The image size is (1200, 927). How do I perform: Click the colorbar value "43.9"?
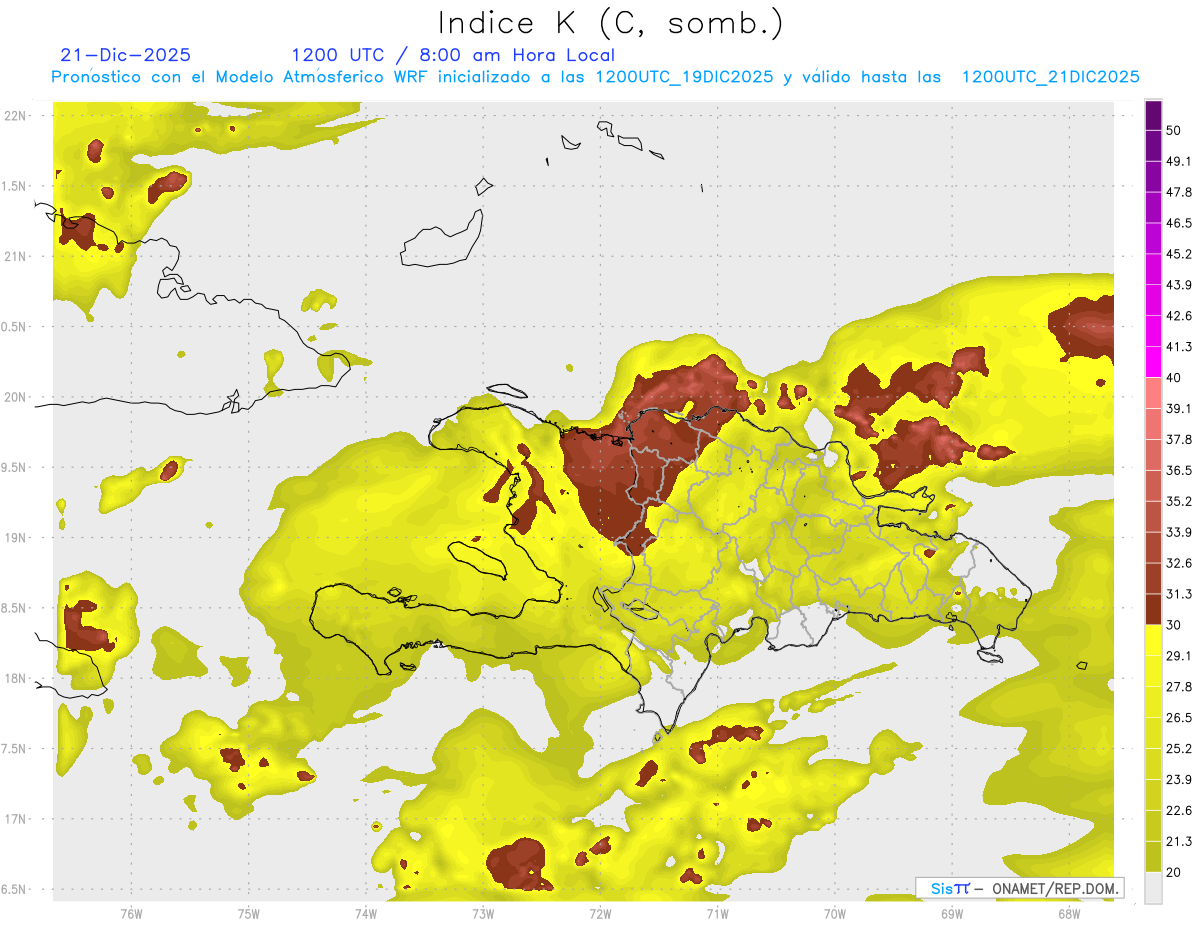pos(1178,285)
